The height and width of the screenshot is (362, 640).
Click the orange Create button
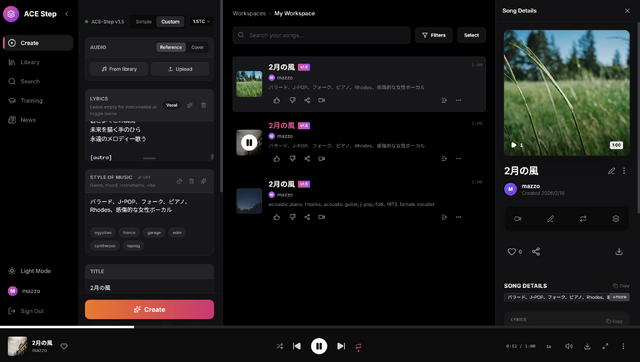(149, 309)
